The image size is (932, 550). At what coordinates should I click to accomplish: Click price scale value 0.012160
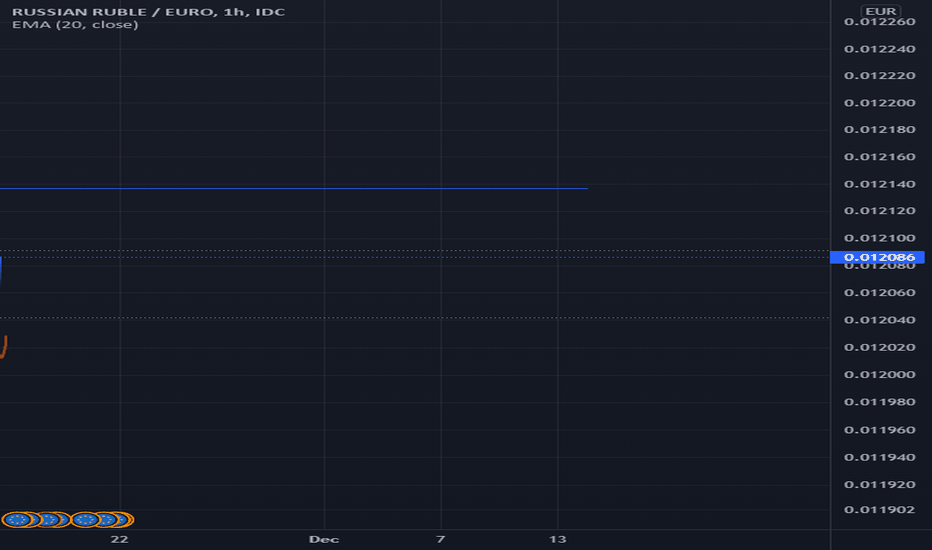[x=880, y=157]
